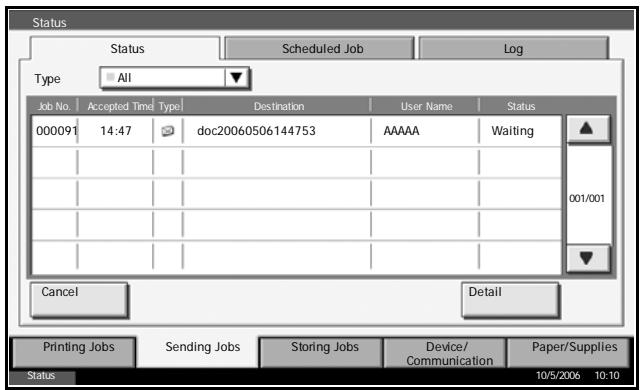
Task: Open the Type dropdown arrow
Action: click(x=236, y=78)
